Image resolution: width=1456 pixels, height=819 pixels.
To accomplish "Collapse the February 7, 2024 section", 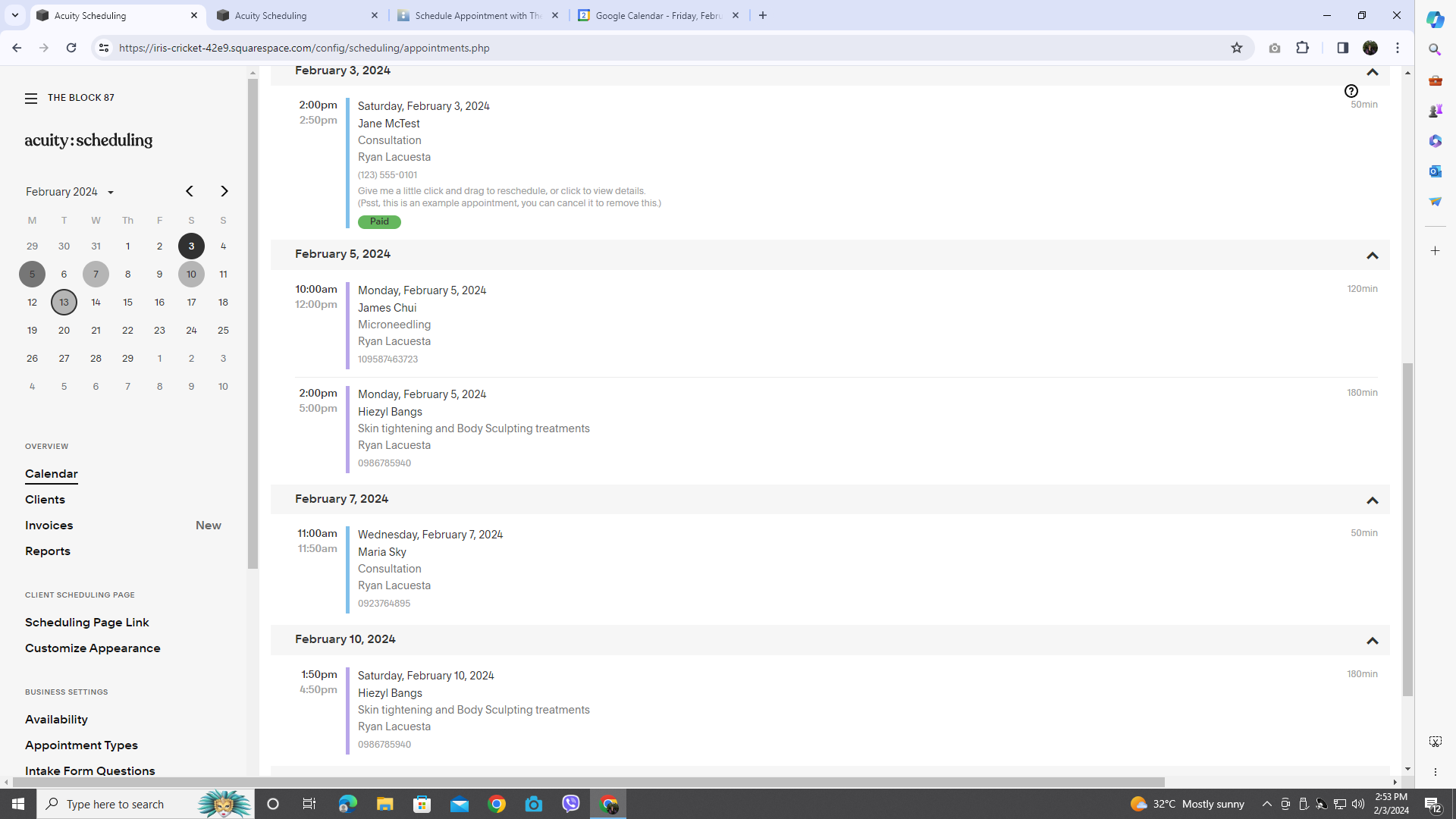I will [1372, 500].
